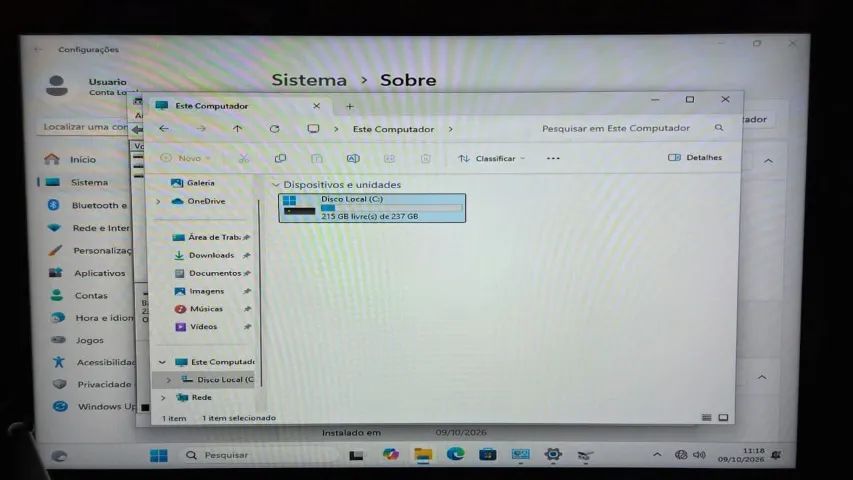Open the Windows Start button
Screen dimensions: 853x480
[x=159, y=455]
